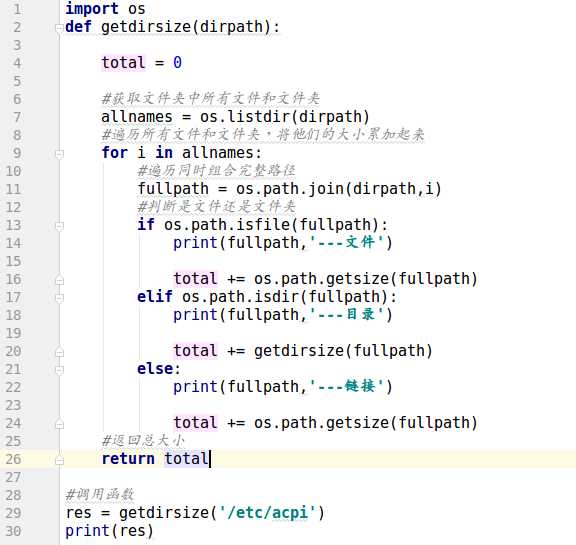Click 'allnames = os.listdir(dirpath)' line
Image resolution: width=576 pixels, height=545 pixels.
(235, 117)
